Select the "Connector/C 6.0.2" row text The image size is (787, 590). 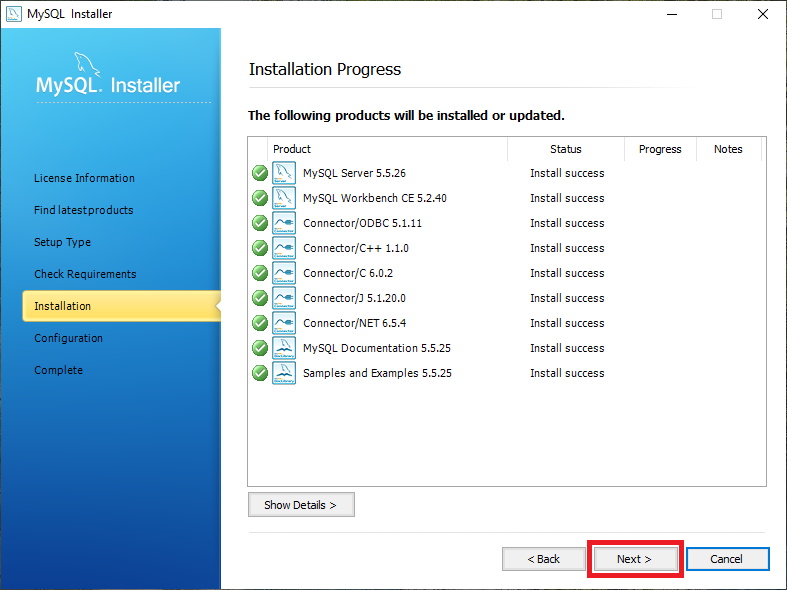coord(348,273)
